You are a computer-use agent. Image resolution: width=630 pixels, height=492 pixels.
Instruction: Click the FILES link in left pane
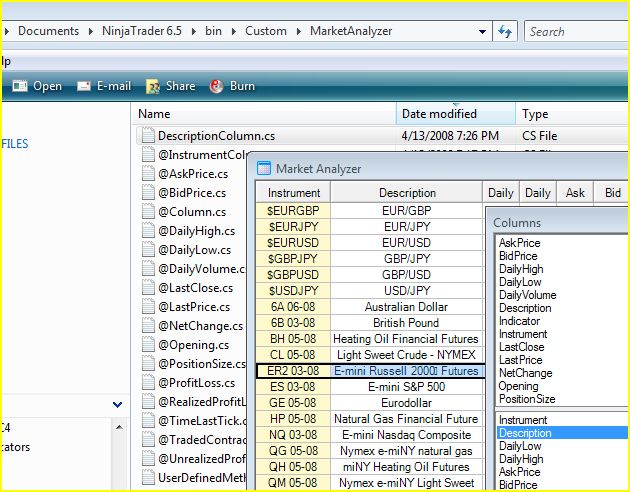click(15, 143)
